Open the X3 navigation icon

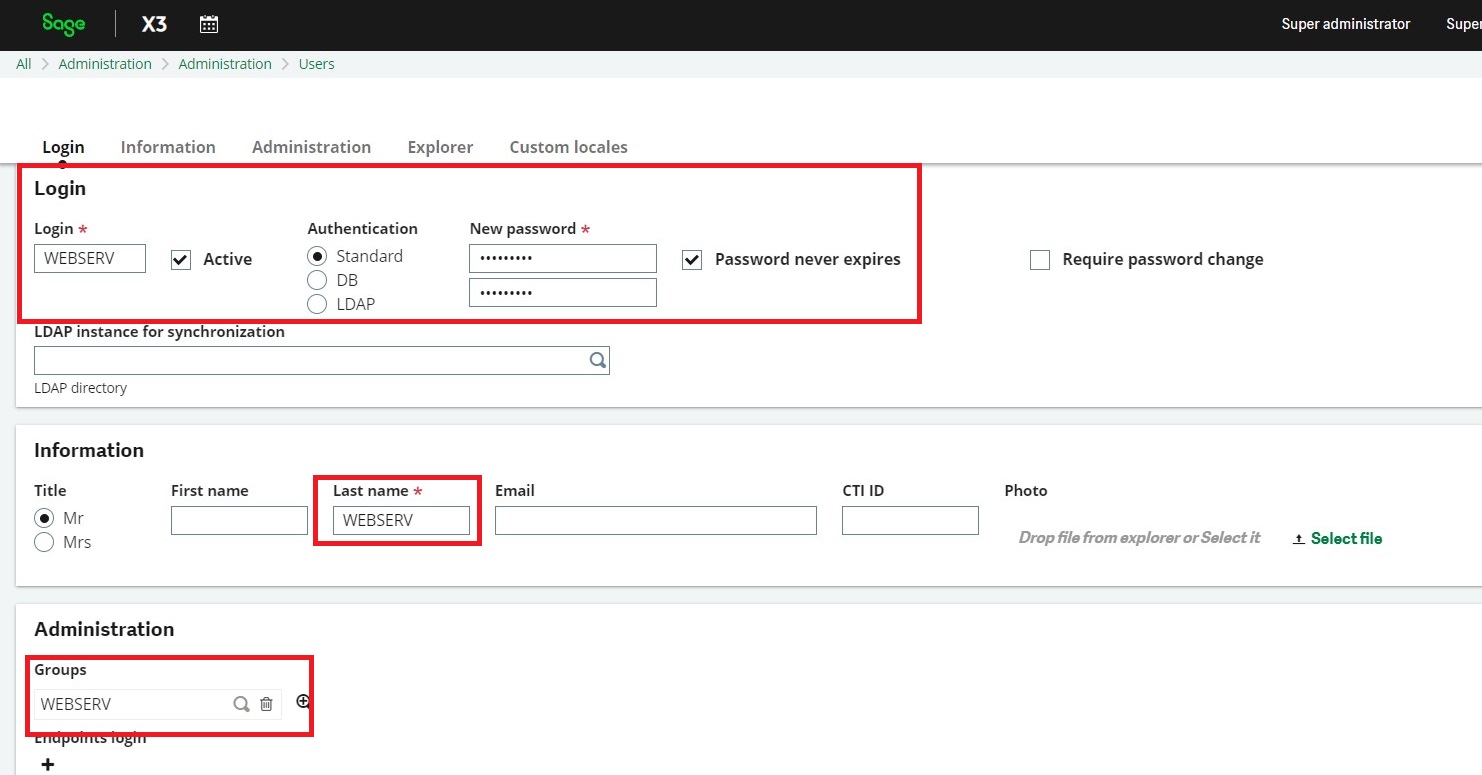point(153,23)
